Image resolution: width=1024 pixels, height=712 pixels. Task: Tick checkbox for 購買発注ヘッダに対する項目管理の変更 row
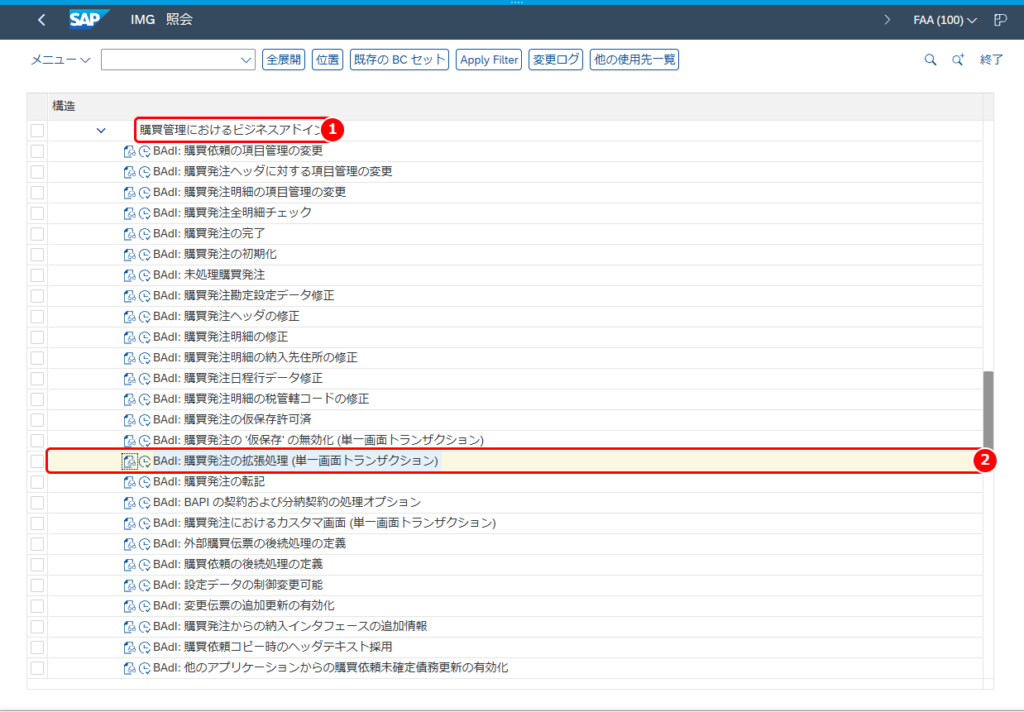tap(37, 172)
